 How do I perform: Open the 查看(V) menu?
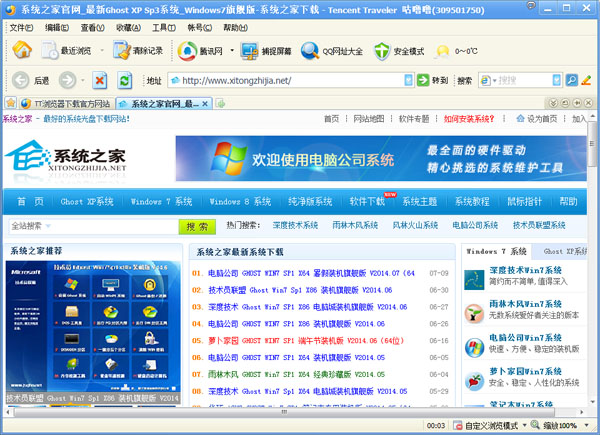(92, 28)
